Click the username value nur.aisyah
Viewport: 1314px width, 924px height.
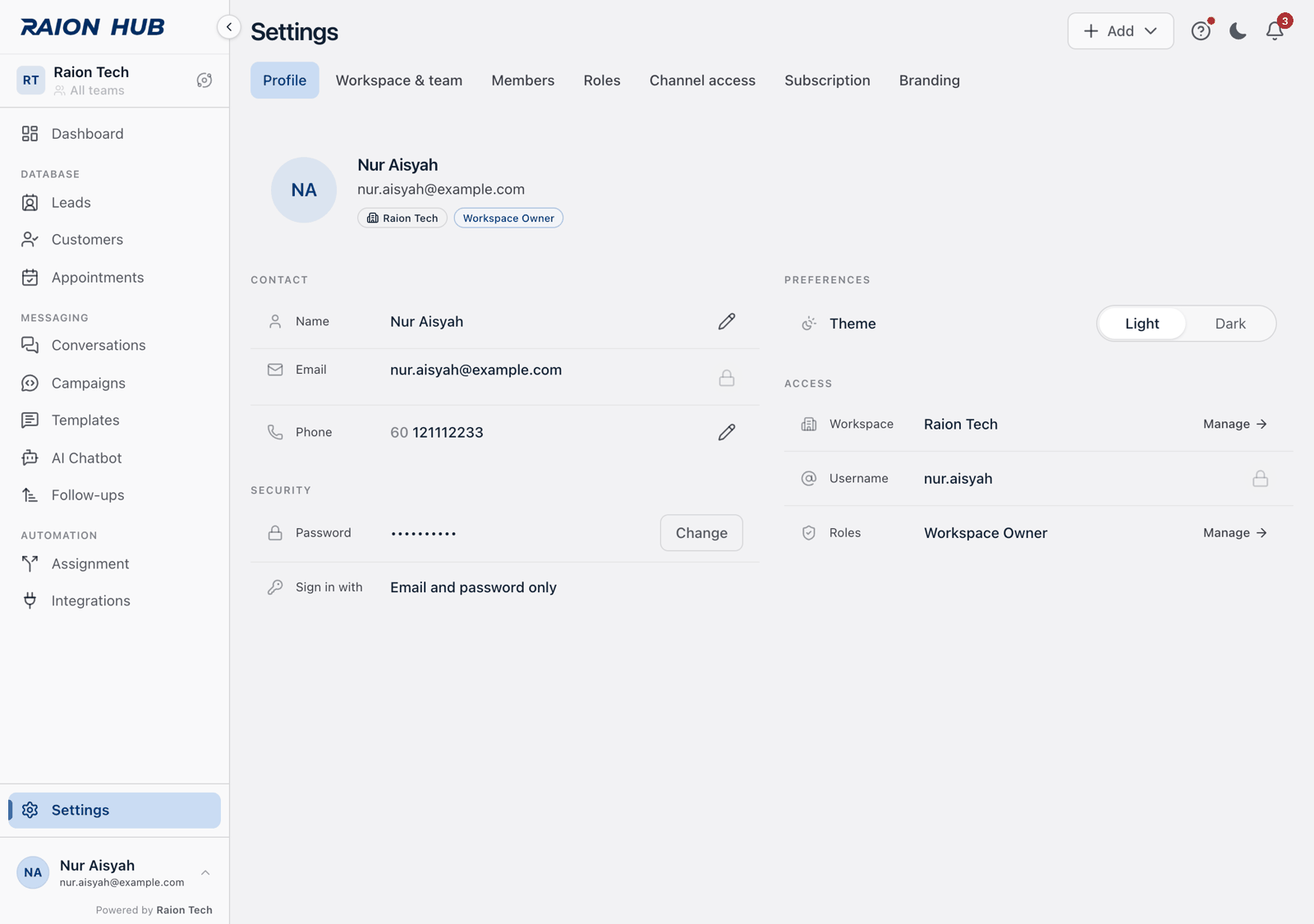click(x=958, y=479)
